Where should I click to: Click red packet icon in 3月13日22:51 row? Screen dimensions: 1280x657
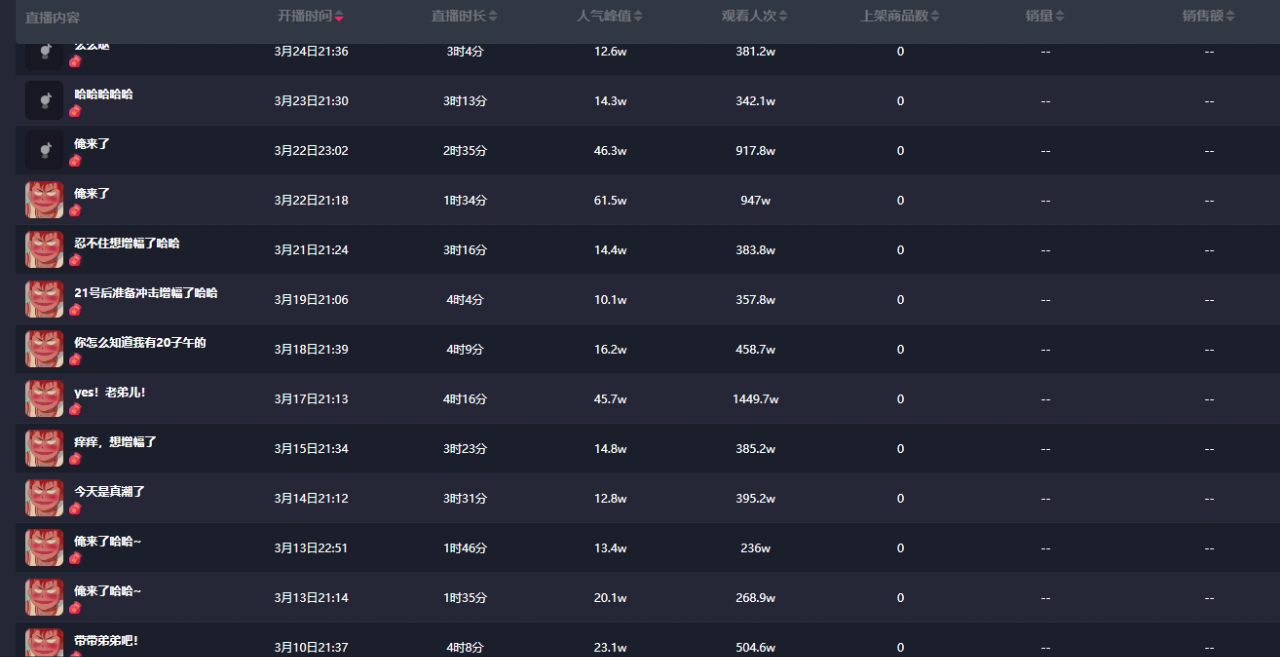(75, 558)
